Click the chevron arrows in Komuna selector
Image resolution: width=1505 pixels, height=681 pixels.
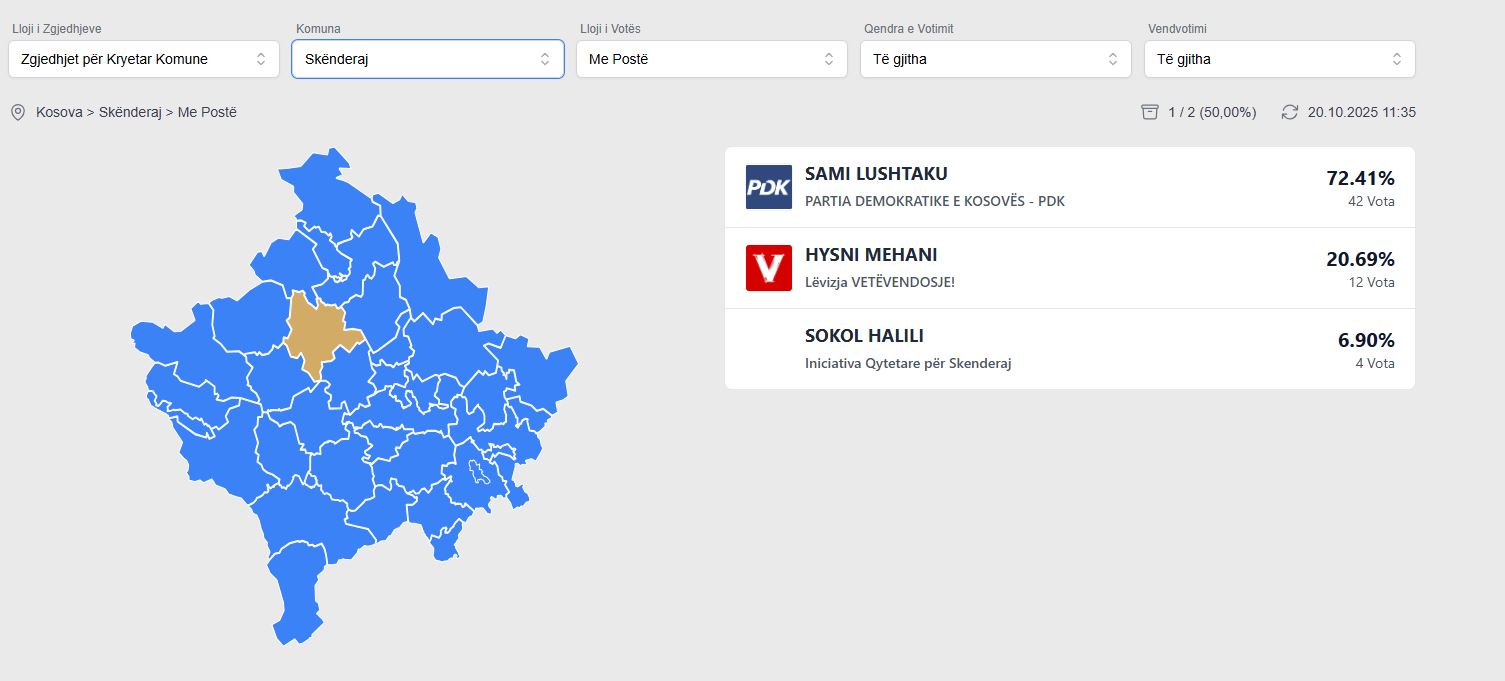[545, 59]
